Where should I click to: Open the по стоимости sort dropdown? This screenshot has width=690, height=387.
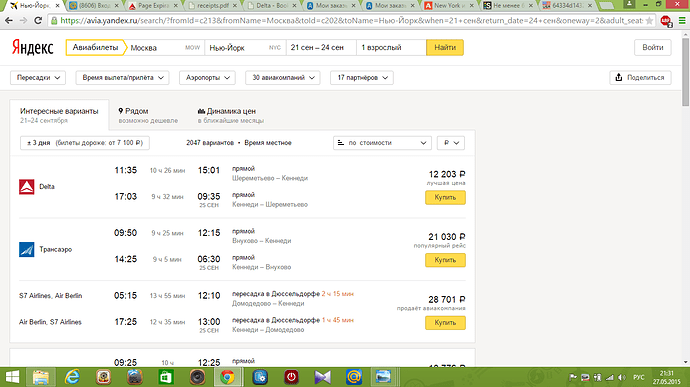click(x=382, y=143)
